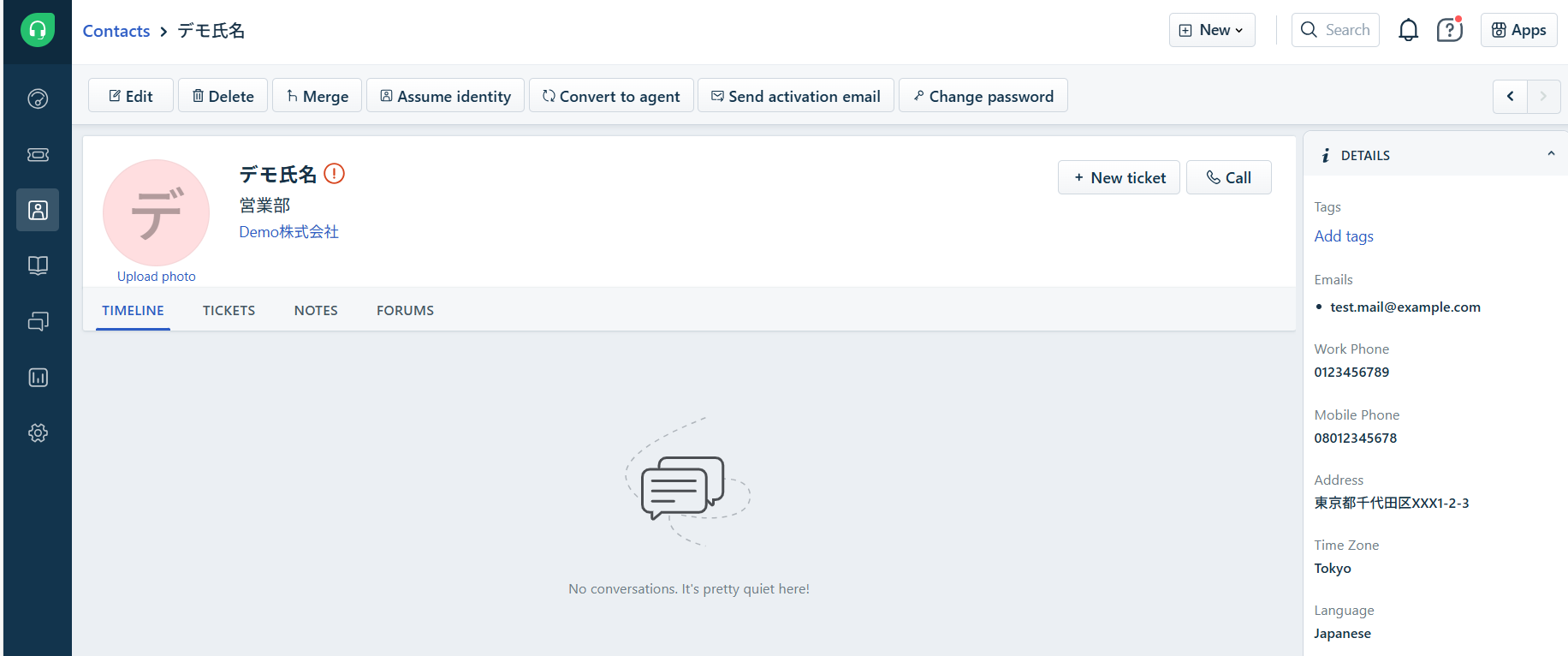Convert contact to agent
Image resolution: width=1568 pixels, height=656 pixels.
(611, 96)
